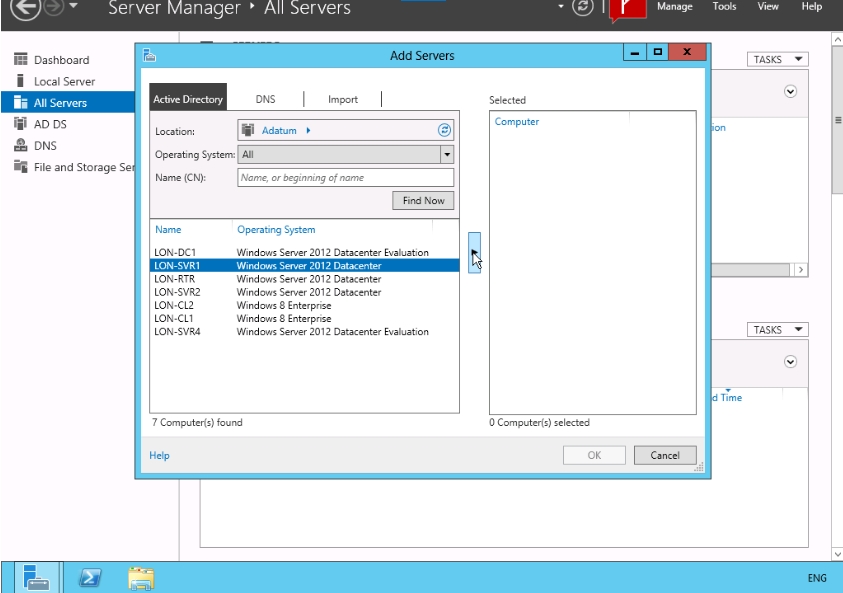Open the notifications flag icon
The height and width of the screenshot is (593, 843).
point(627,10)
